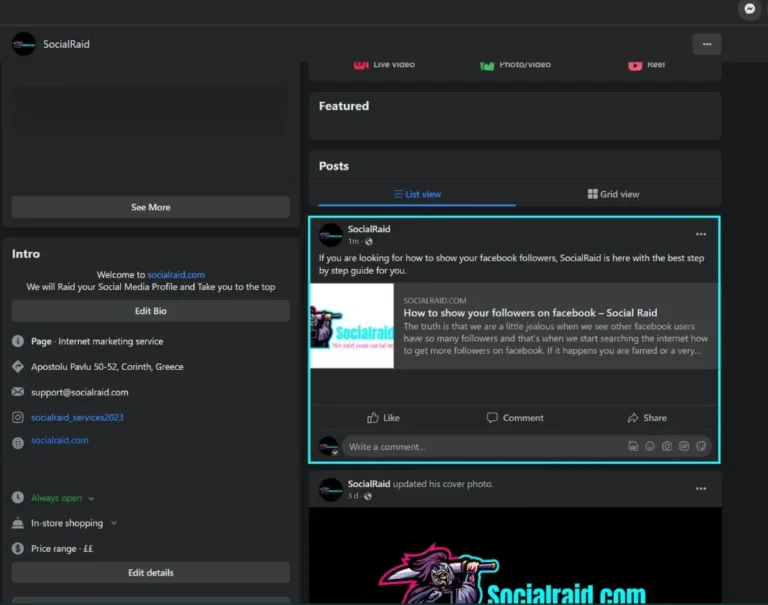
Task: Attach a photo to the comment
Action: tap(667, 446)
